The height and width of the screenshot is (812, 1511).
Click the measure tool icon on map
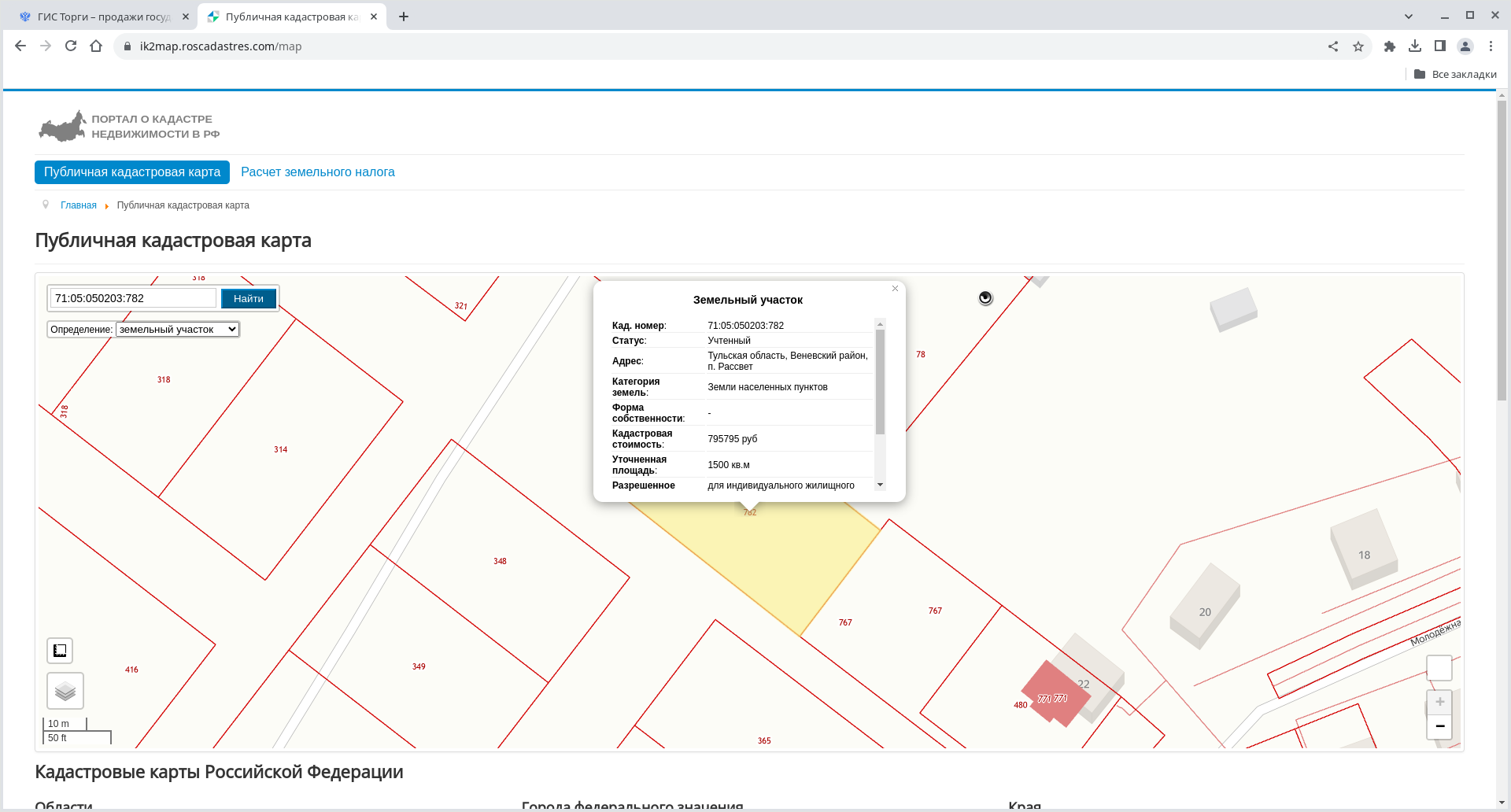click(60, 651)
